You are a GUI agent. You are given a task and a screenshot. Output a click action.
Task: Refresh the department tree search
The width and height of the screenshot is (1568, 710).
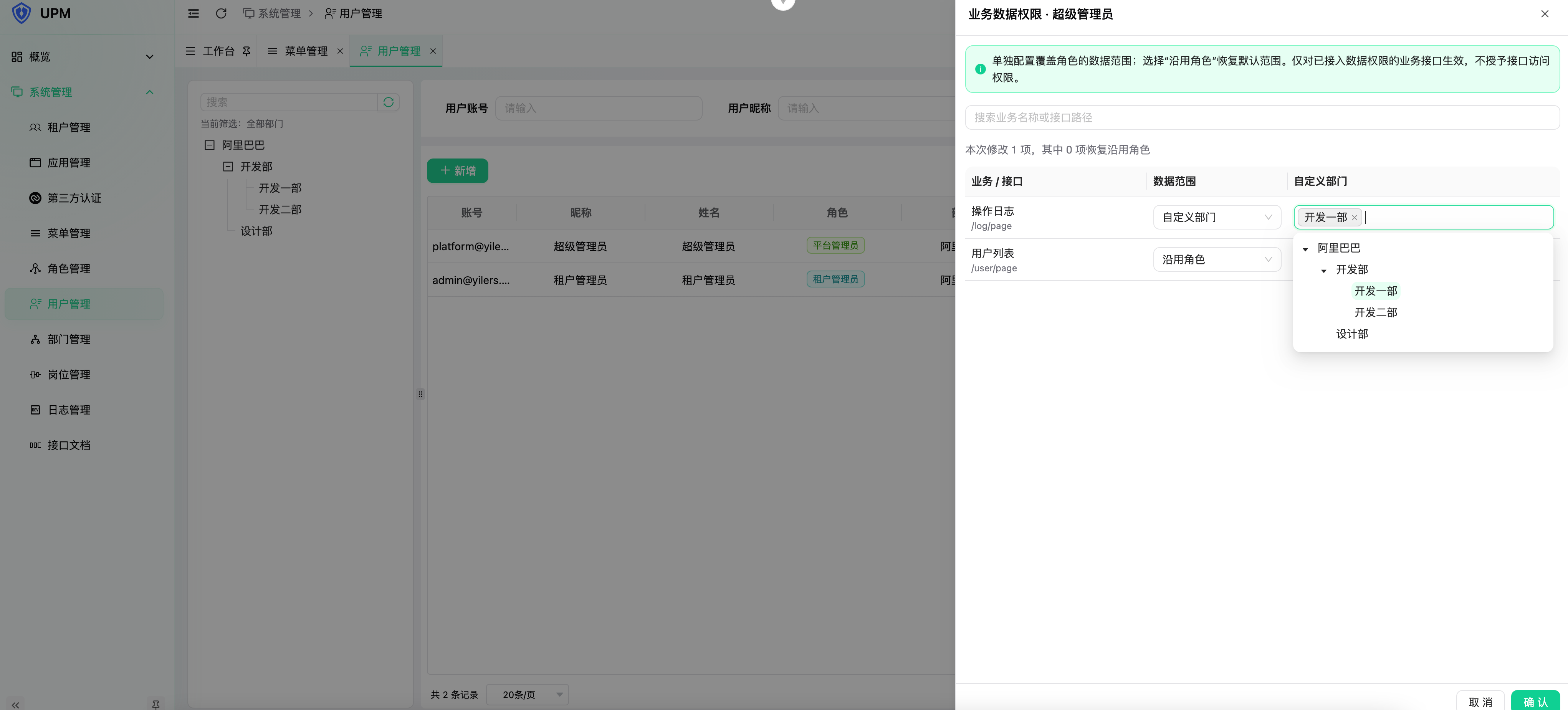(x=388, y=102)
